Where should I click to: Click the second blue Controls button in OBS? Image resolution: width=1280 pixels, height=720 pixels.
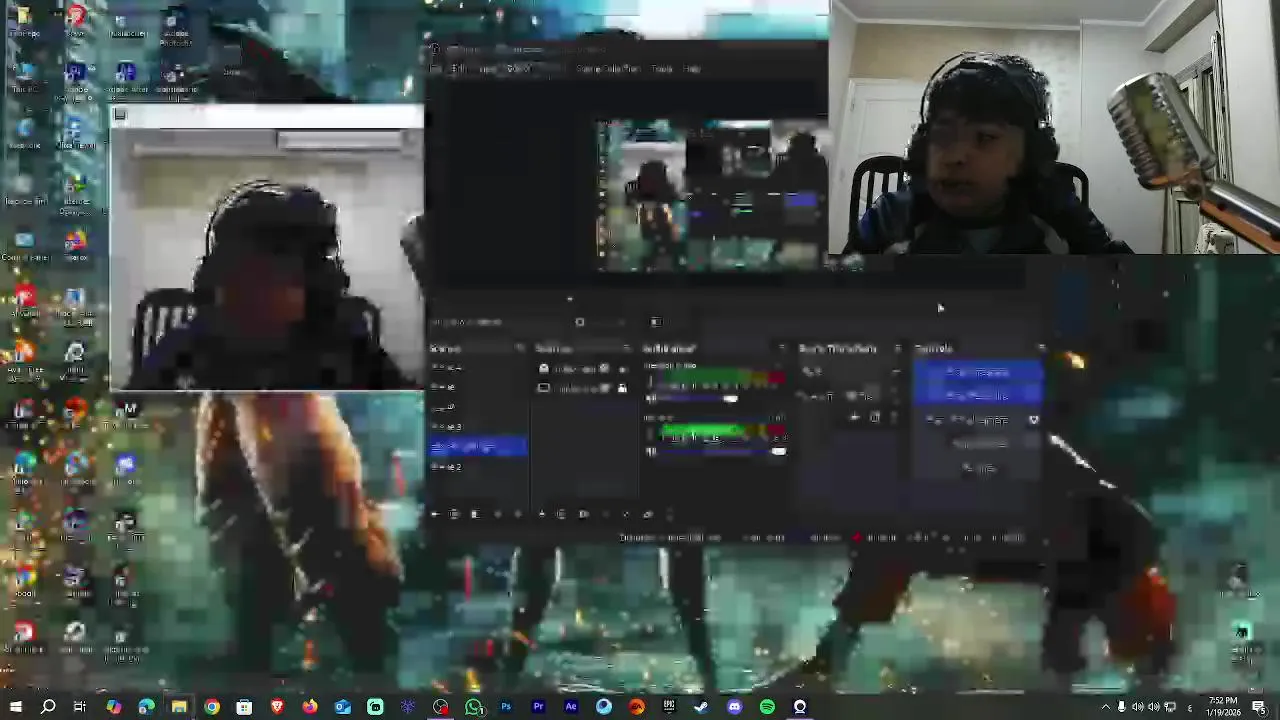979,395
